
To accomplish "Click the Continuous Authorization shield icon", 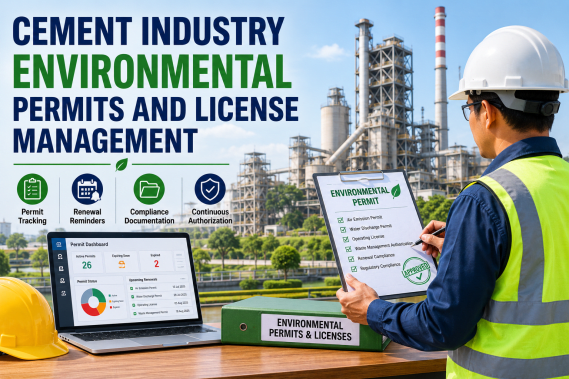I will [210, 189].
